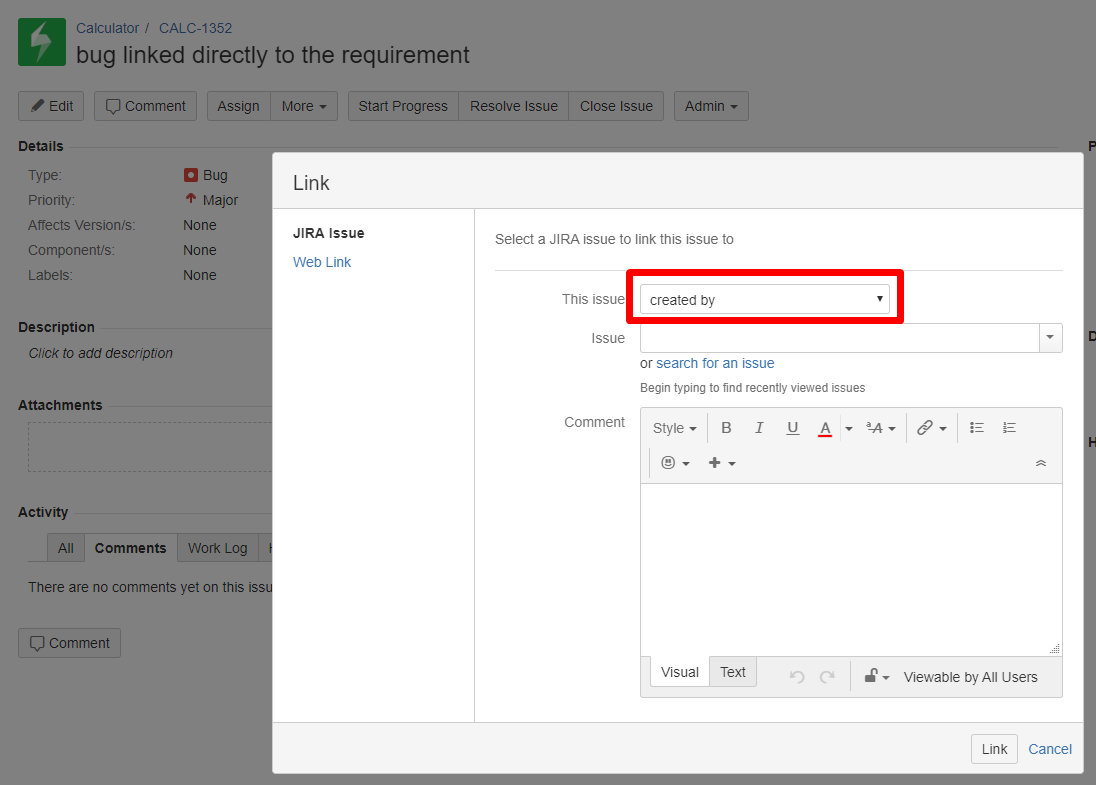This screenshot has height=785, width=1096.
Task: Apply text color with the A icon
Action: [825, 428]
